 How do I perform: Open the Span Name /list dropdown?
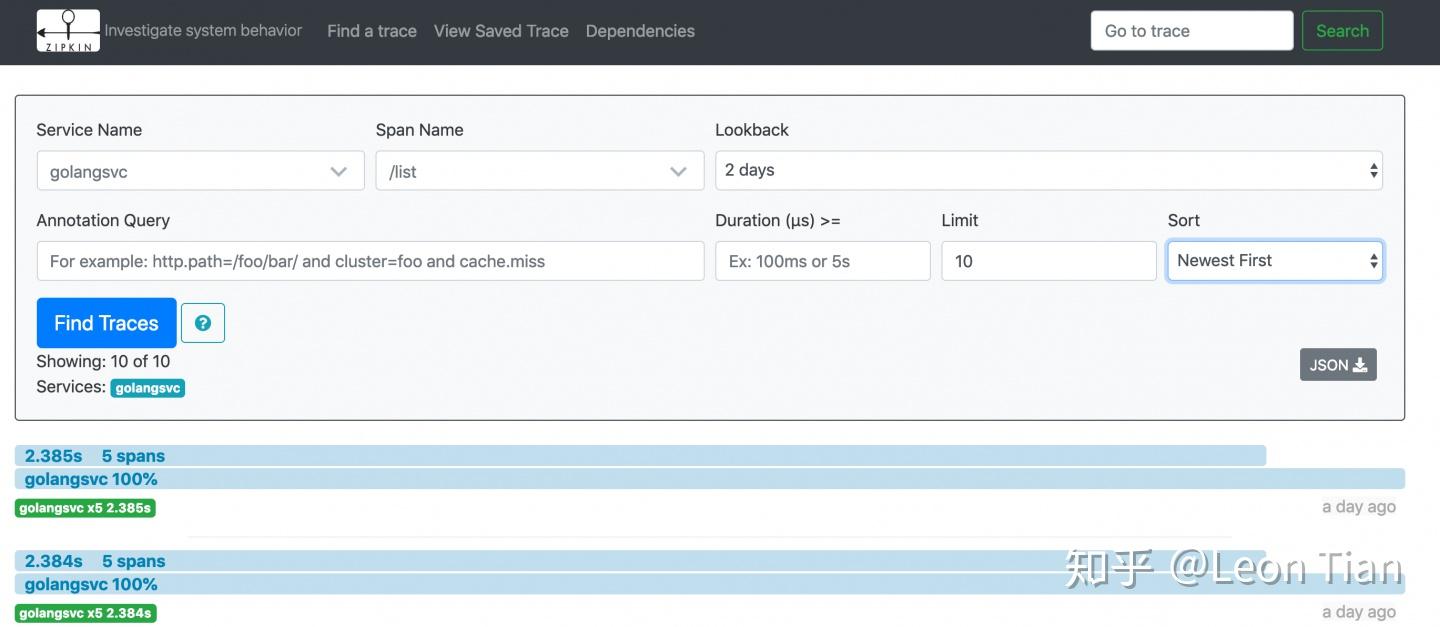(539, 171)
